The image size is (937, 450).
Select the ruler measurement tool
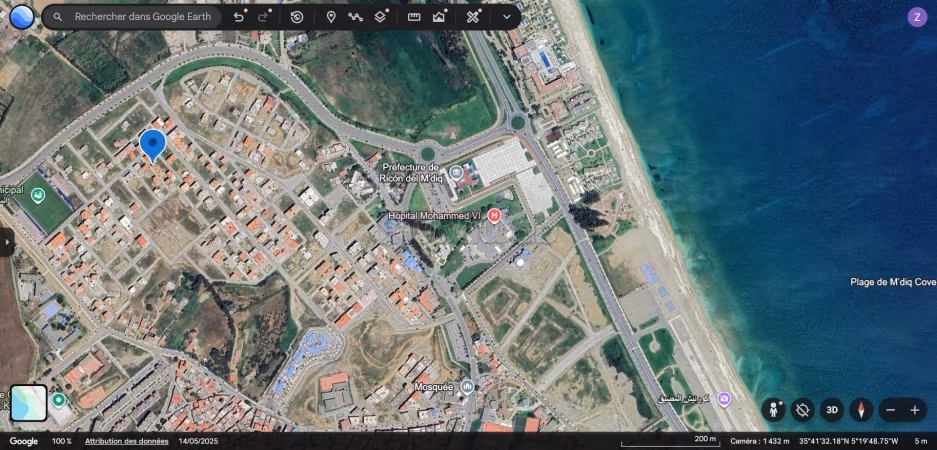coord(414,17)
